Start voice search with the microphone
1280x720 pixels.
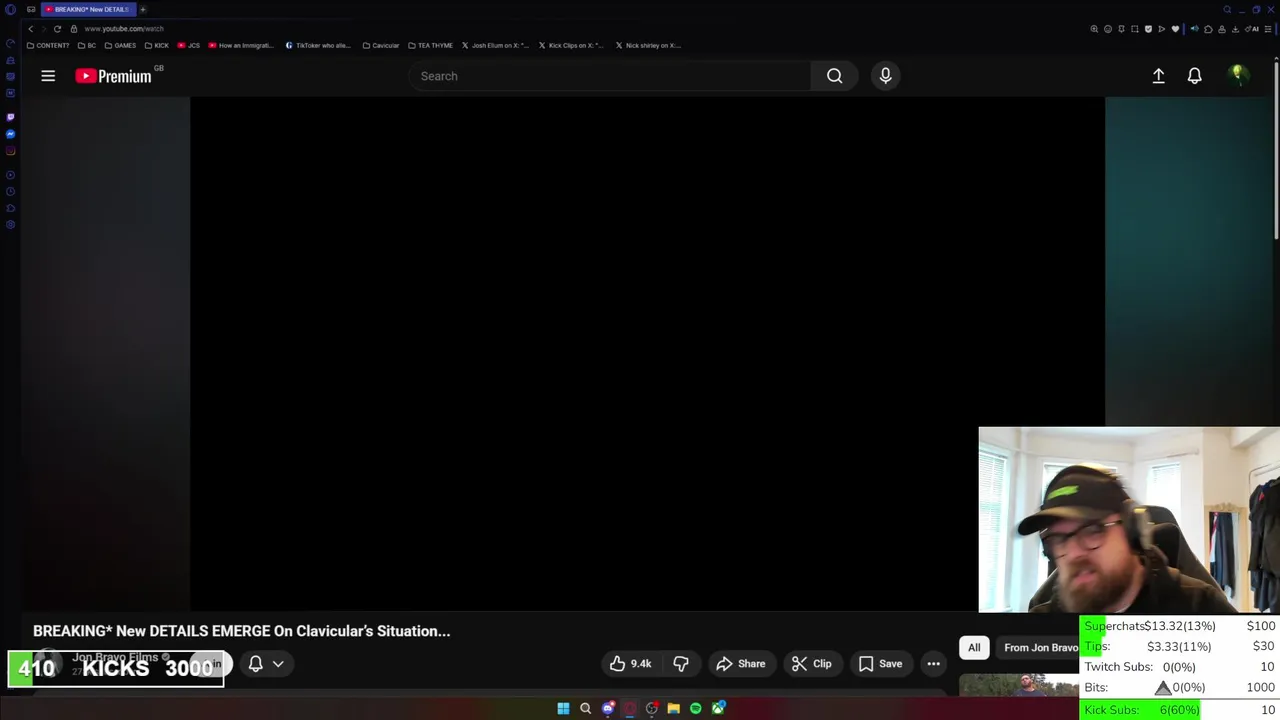[885, 76]
